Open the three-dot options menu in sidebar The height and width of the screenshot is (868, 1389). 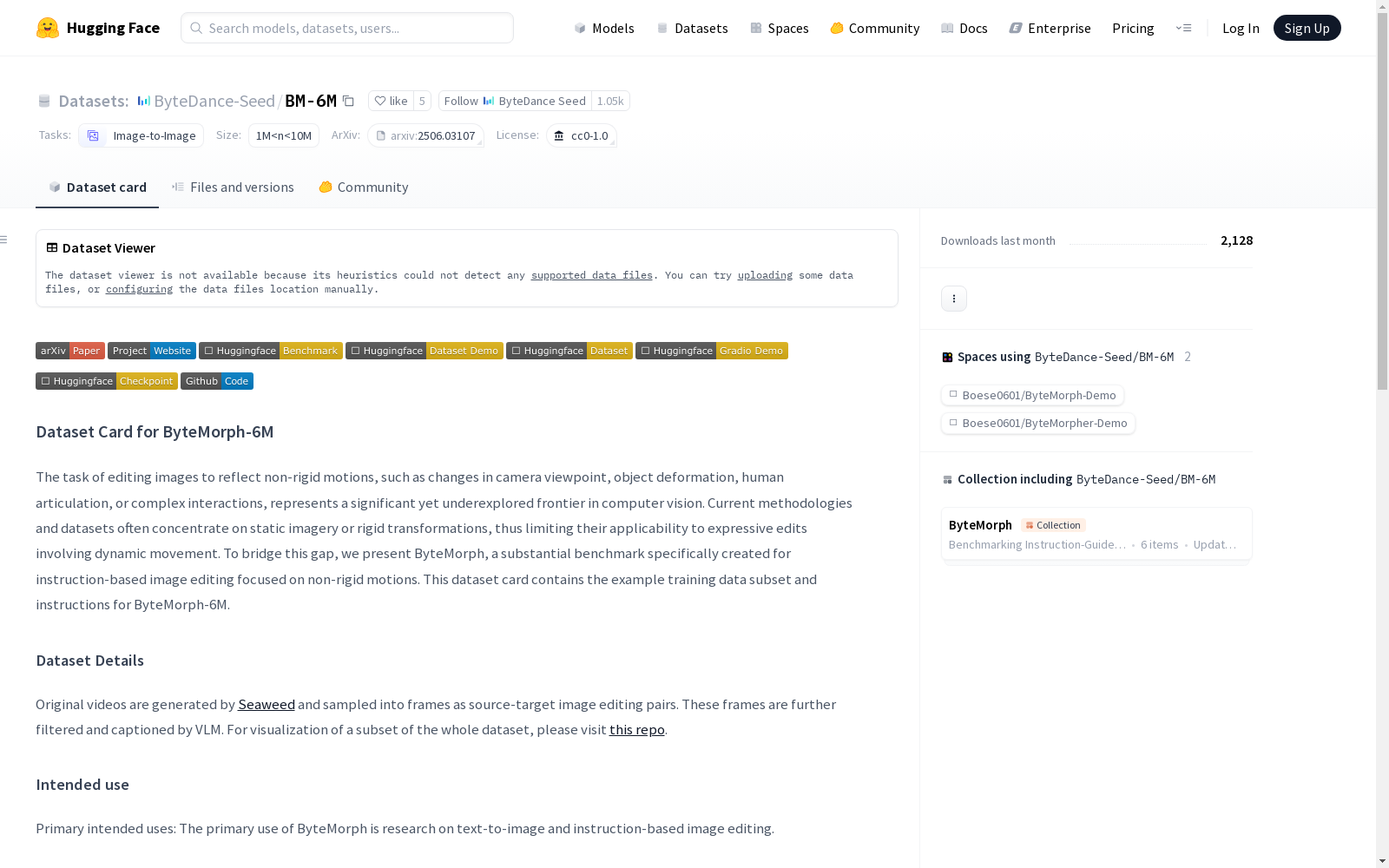click(x=953, y=299)
